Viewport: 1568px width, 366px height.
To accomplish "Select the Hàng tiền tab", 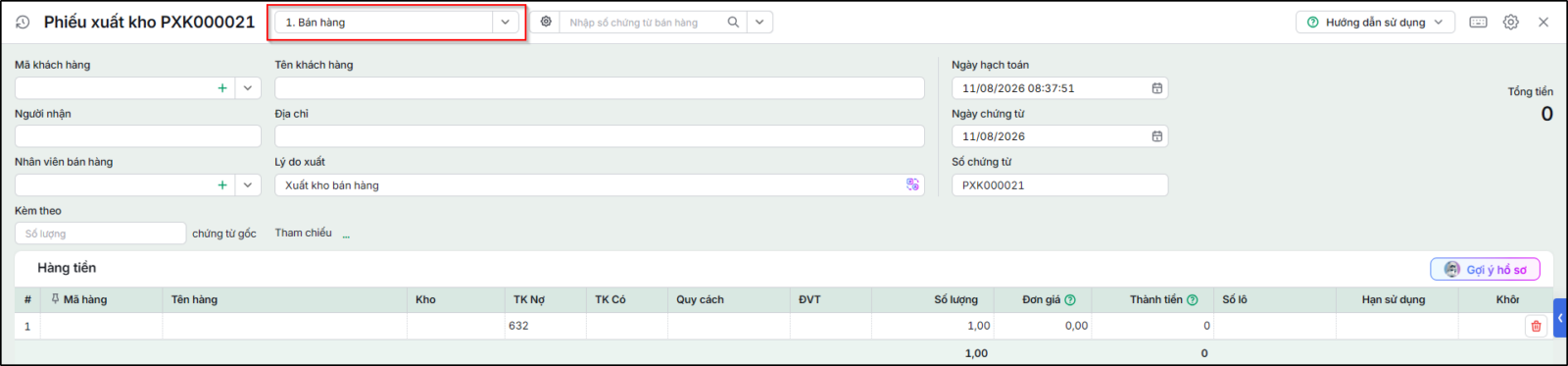I will (67, 268).
